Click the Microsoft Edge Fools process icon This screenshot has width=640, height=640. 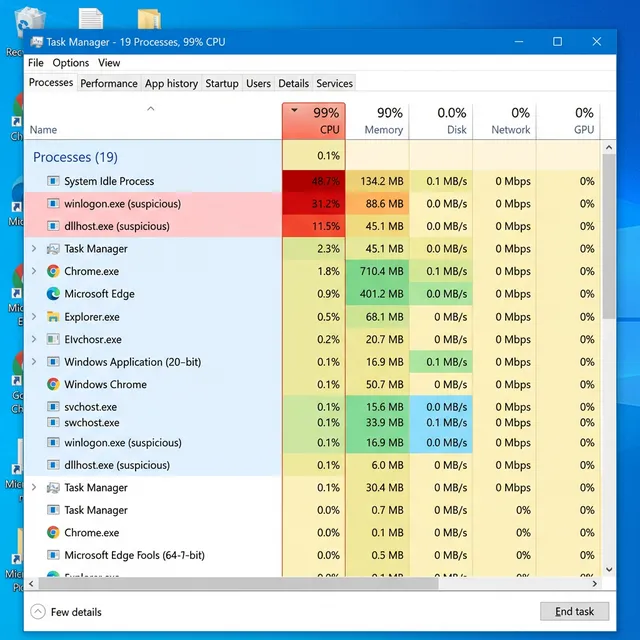click(x=53, y=555)
